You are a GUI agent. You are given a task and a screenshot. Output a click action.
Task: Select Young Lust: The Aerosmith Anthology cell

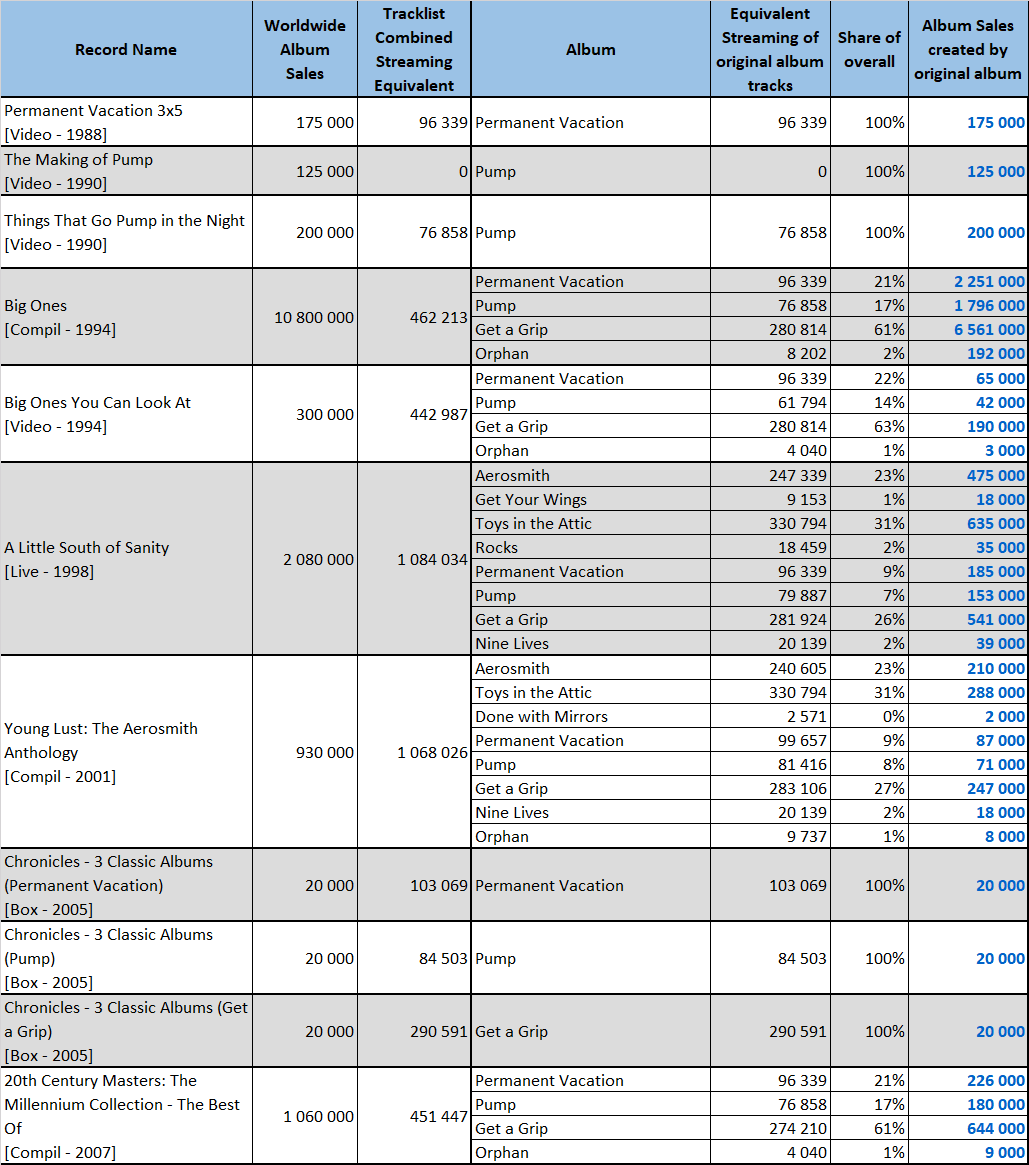pyautogui.click(x=126, y=752)
